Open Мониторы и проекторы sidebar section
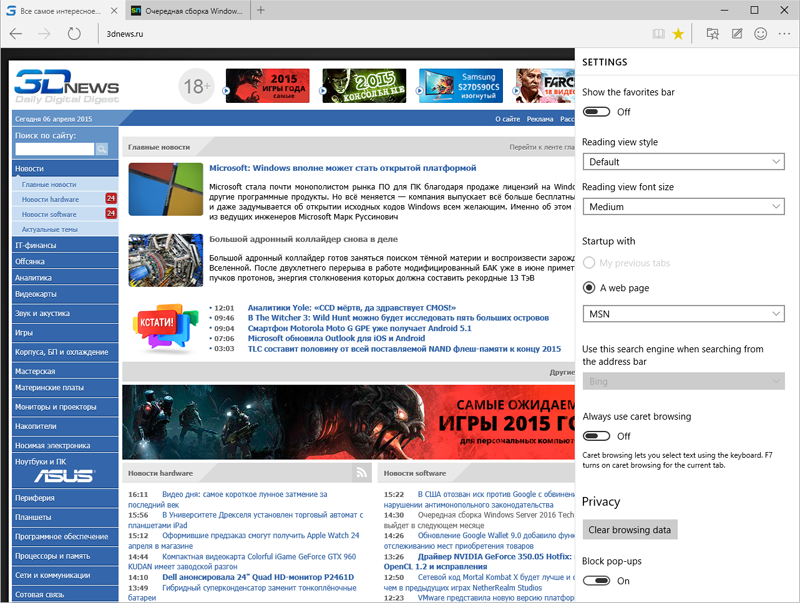800x603 pixels. [x=65, y=407]
